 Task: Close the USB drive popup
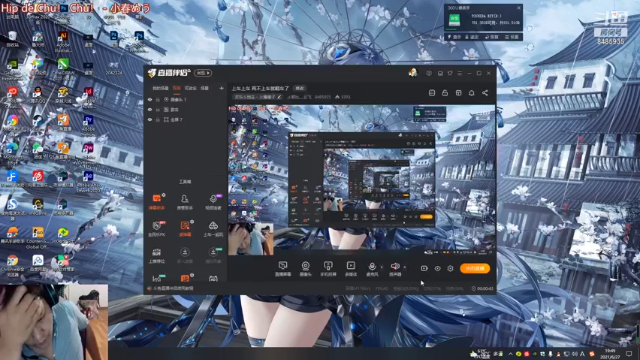[x=519, y=8]
